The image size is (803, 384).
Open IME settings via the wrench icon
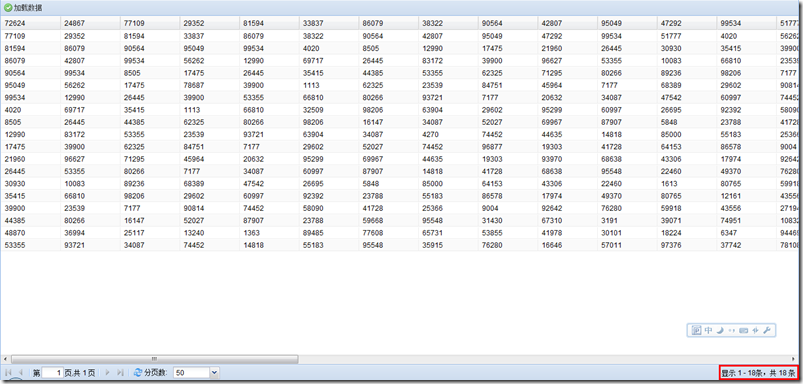coord(767,330)
